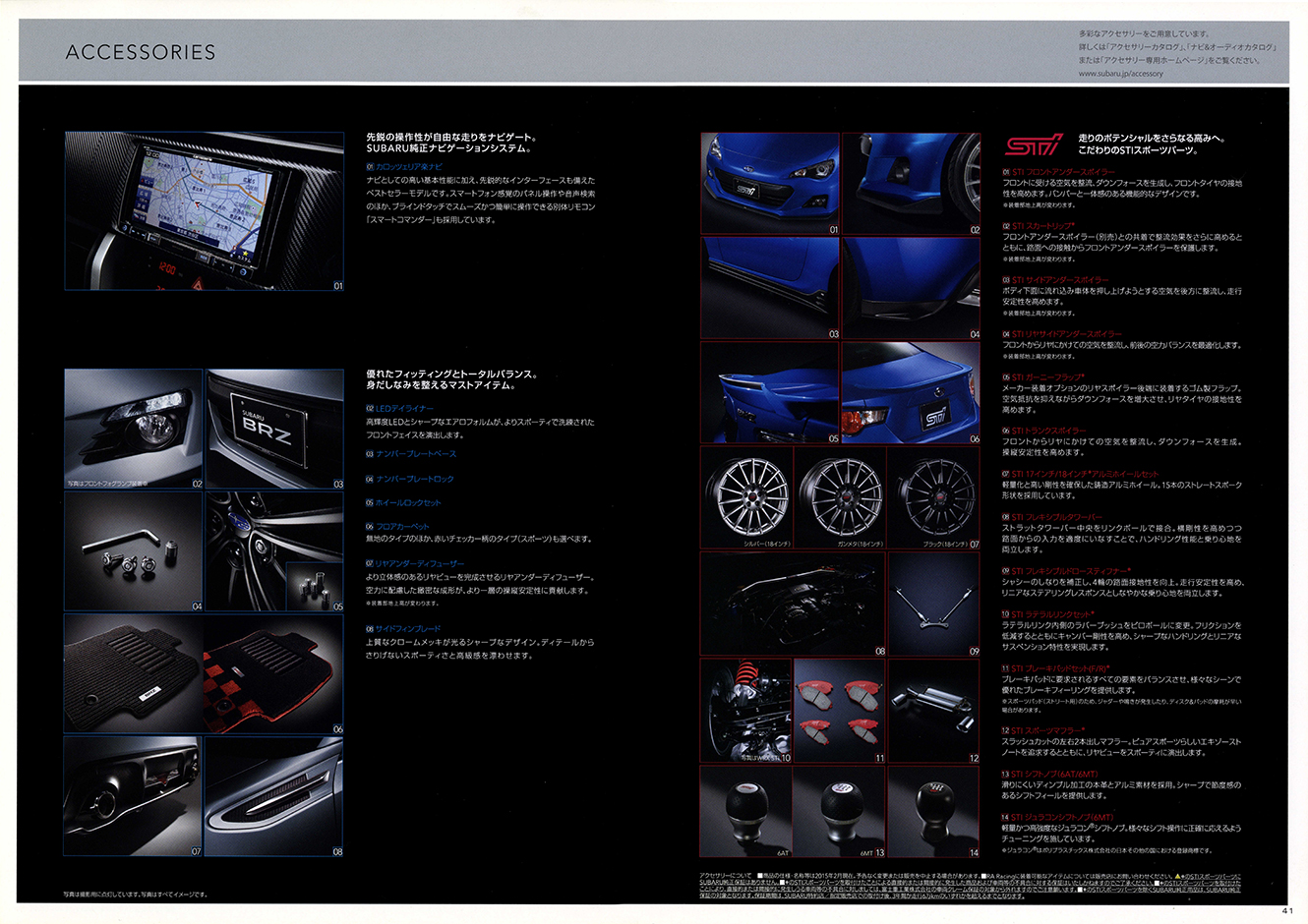Click the heading "STI フレキシブルドロースティフナー"
The image size is (1308, 924).
(1070, 571)
